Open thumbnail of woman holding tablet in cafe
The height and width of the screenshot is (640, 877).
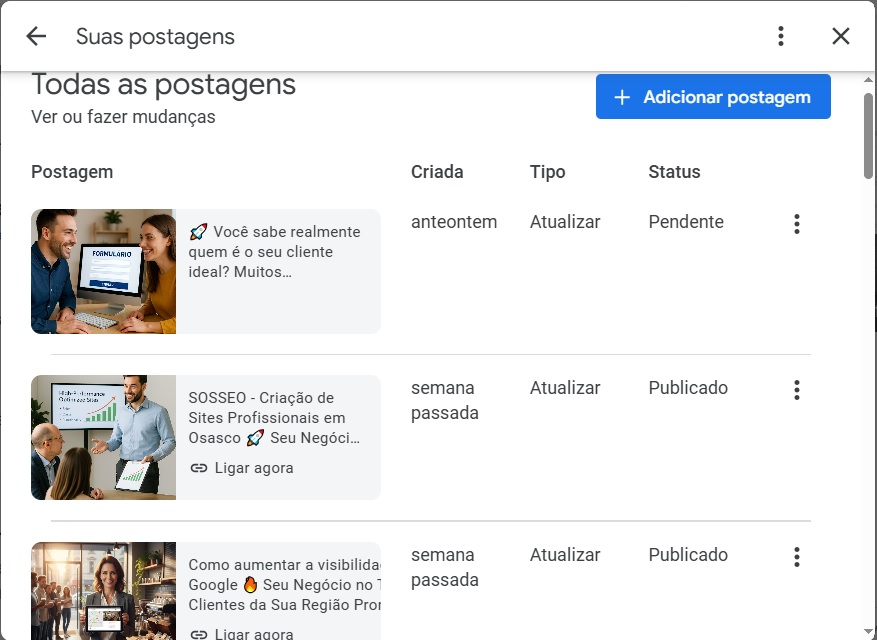[x=103, y=591]
